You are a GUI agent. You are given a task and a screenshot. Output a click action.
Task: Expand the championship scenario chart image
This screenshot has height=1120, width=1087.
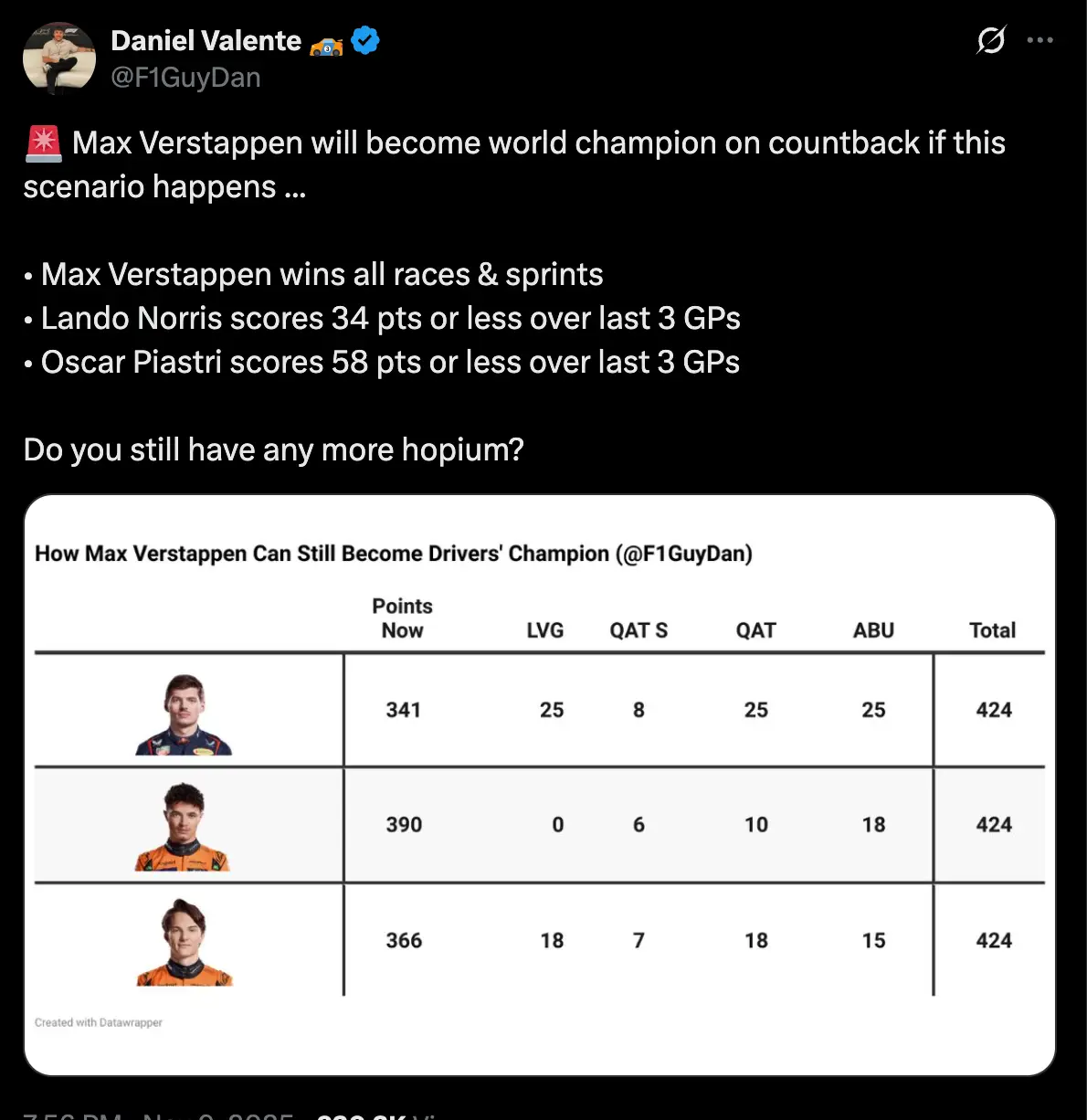pyautogui.click(x=543, y=786)
